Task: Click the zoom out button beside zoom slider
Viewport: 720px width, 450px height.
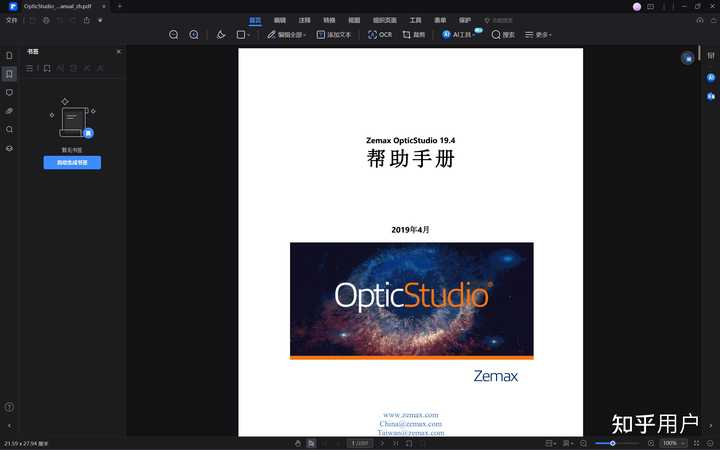Action: tap(583, 443)
